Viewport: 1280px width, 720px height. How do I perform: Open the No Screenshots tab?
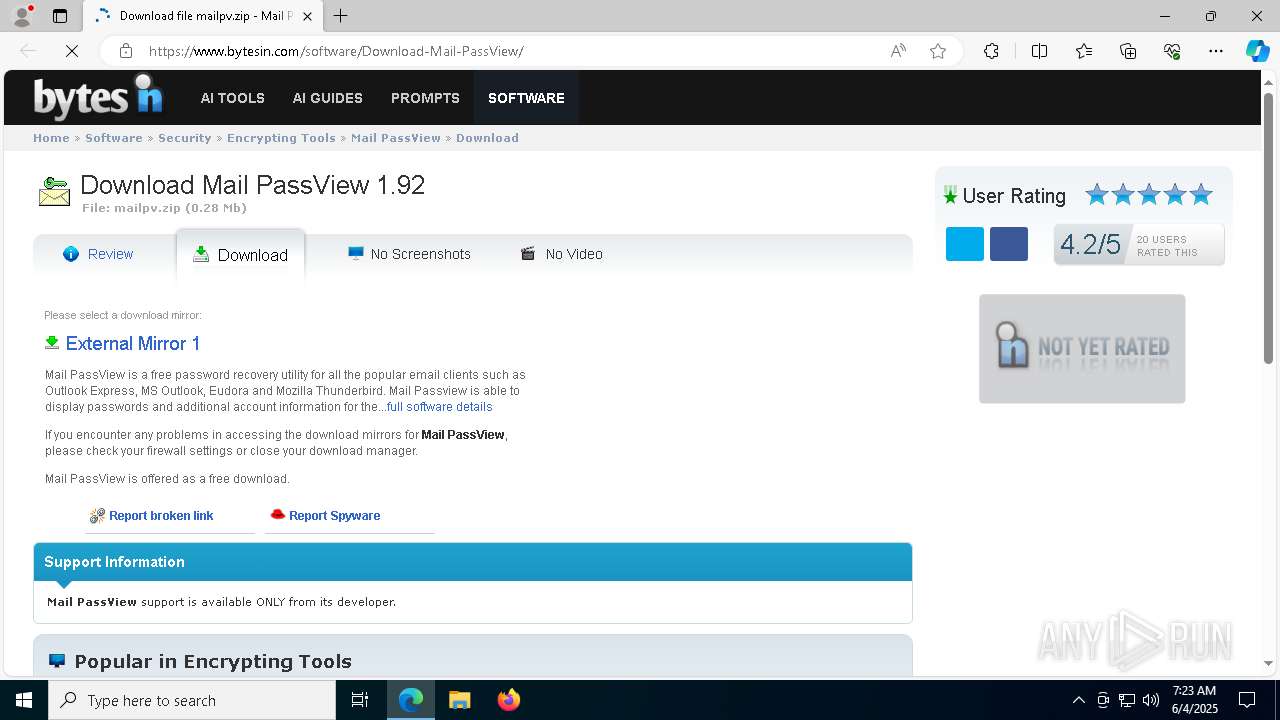(409, 254)
